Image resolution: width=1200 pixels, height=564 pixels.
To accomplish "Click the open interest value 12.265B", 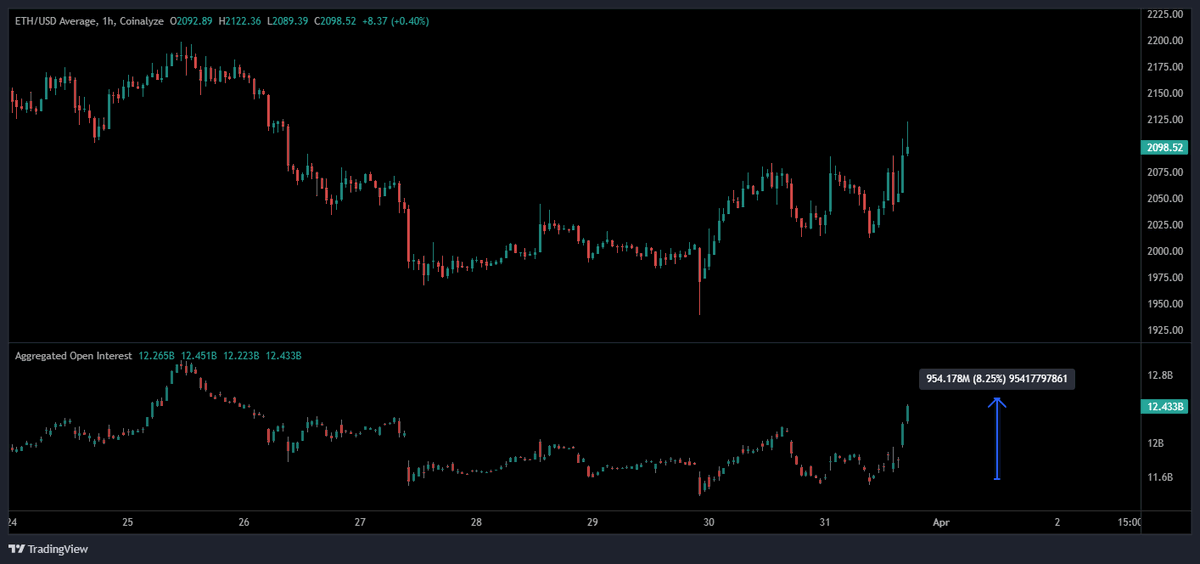I will tap(157, 356).
